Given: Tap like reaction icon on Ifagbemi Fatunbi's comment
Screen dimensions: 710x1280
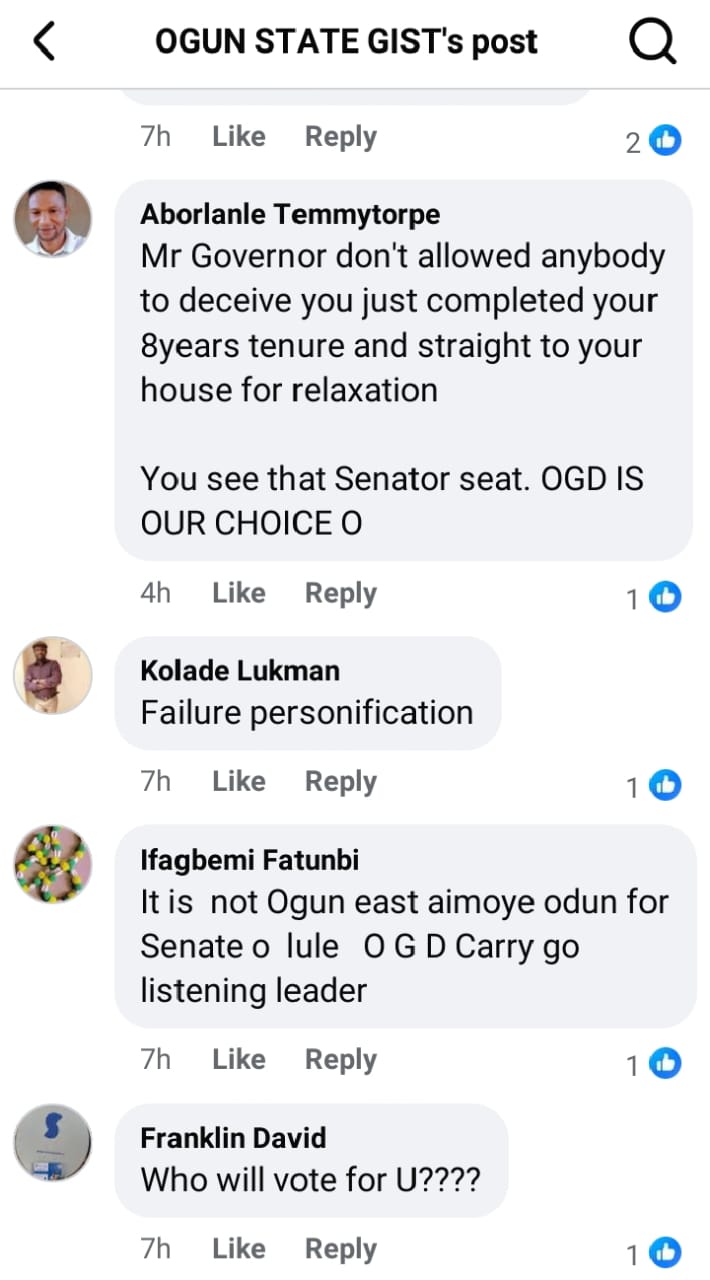Looking at the screenshot, I should click(x=665, y=1064).
